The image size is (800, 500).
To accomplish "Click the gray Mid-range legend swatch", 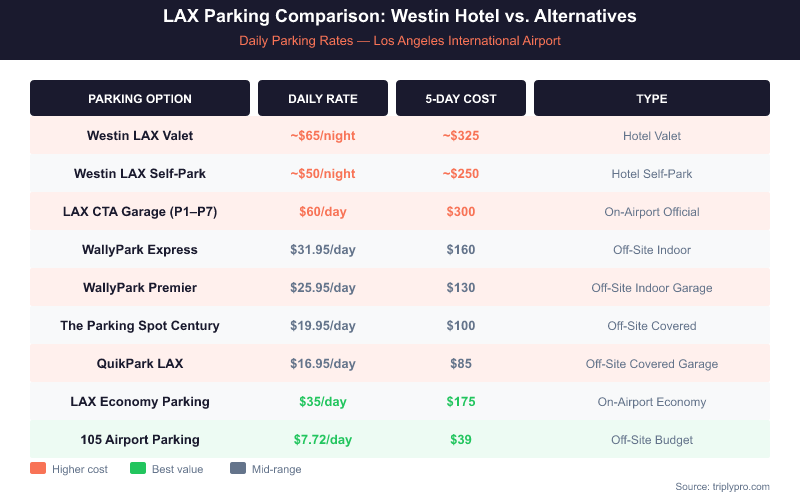I will [x=237, y=469].
